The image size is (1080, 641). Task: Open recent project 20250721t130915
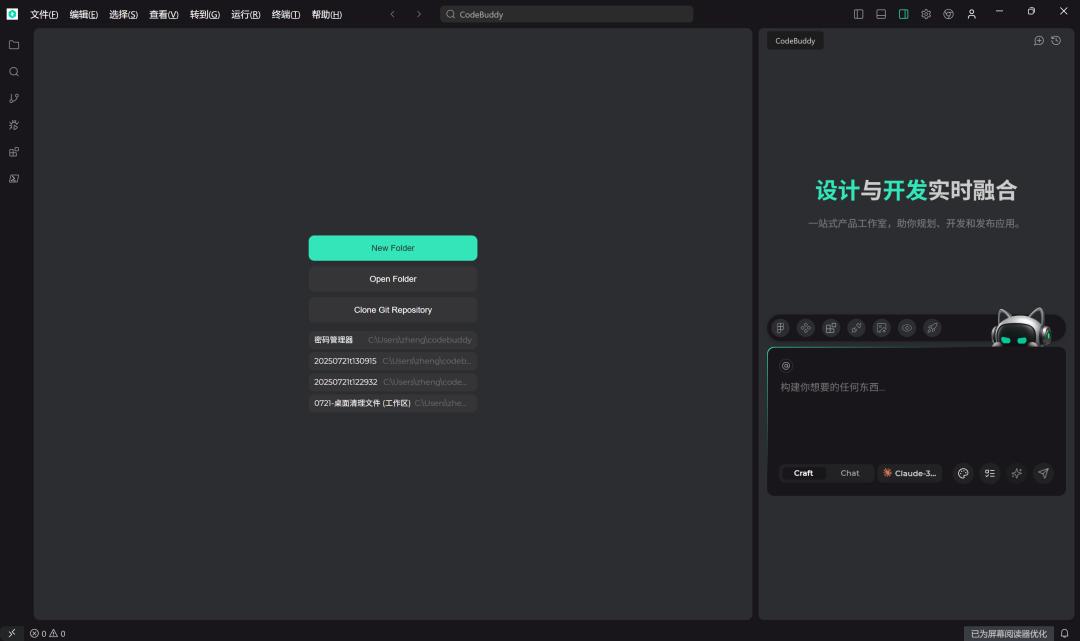point(393,361)
